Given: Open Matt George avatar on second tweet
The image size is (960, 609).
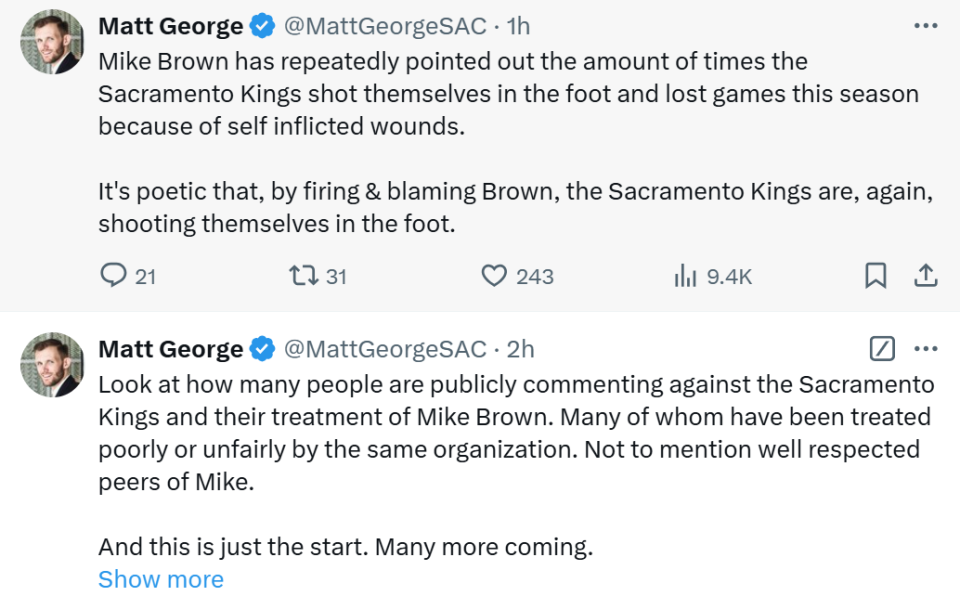Looking at the screenshot, I should coord(52,365).
